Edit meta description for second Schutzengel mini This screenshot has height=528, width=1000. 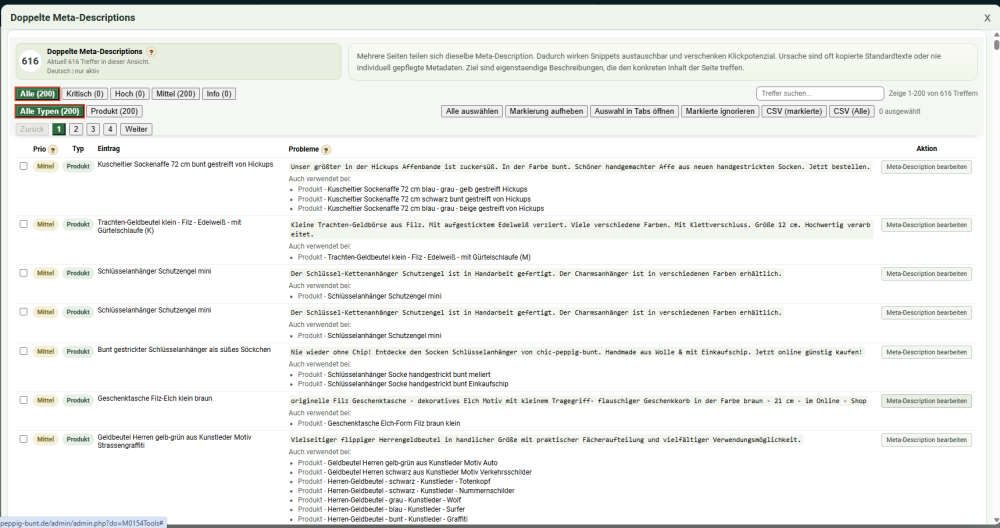coord(926,312)
